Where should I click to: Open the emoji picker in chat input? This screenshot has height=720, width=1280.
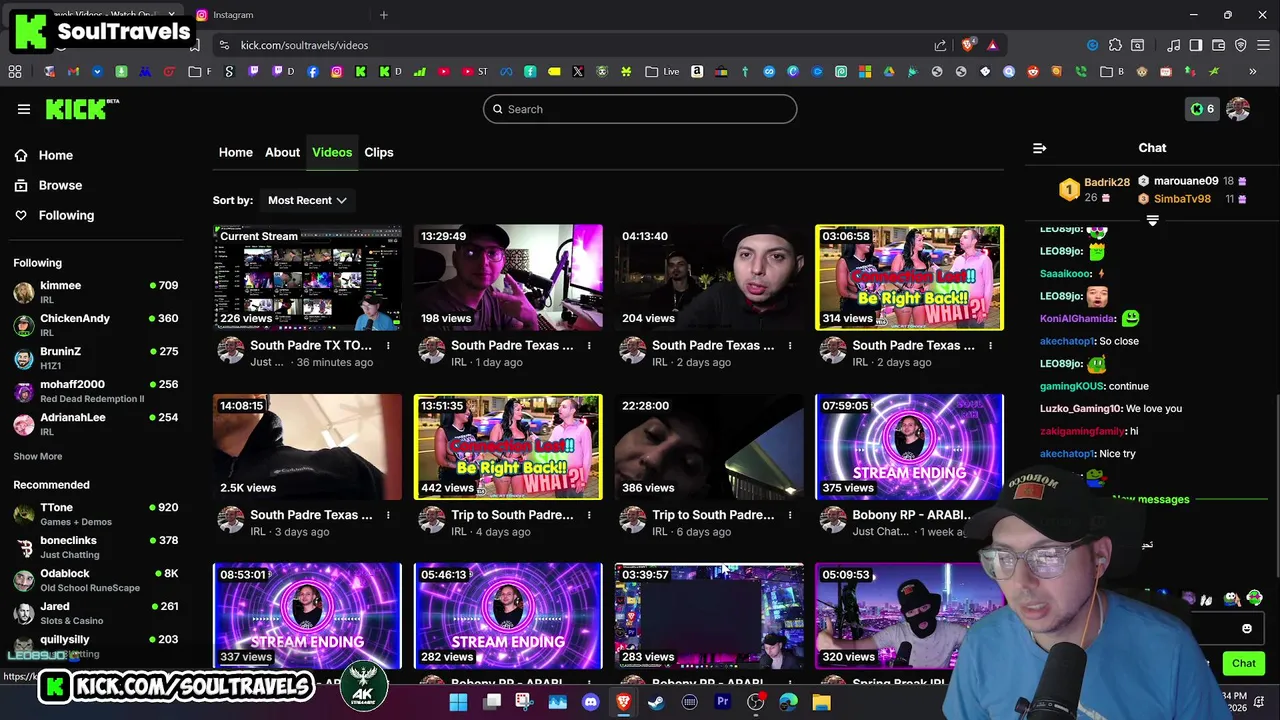point(1247,629)
